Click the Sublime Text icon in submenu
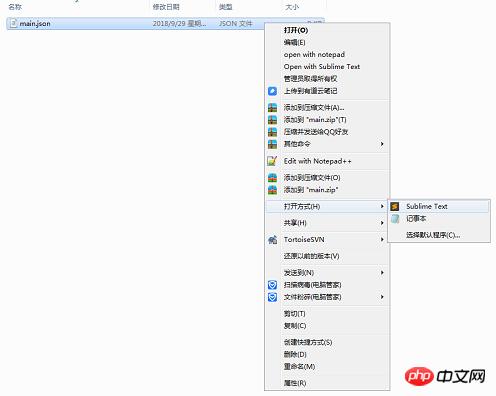This screenshot has height=396, width=496. (395, 207)
